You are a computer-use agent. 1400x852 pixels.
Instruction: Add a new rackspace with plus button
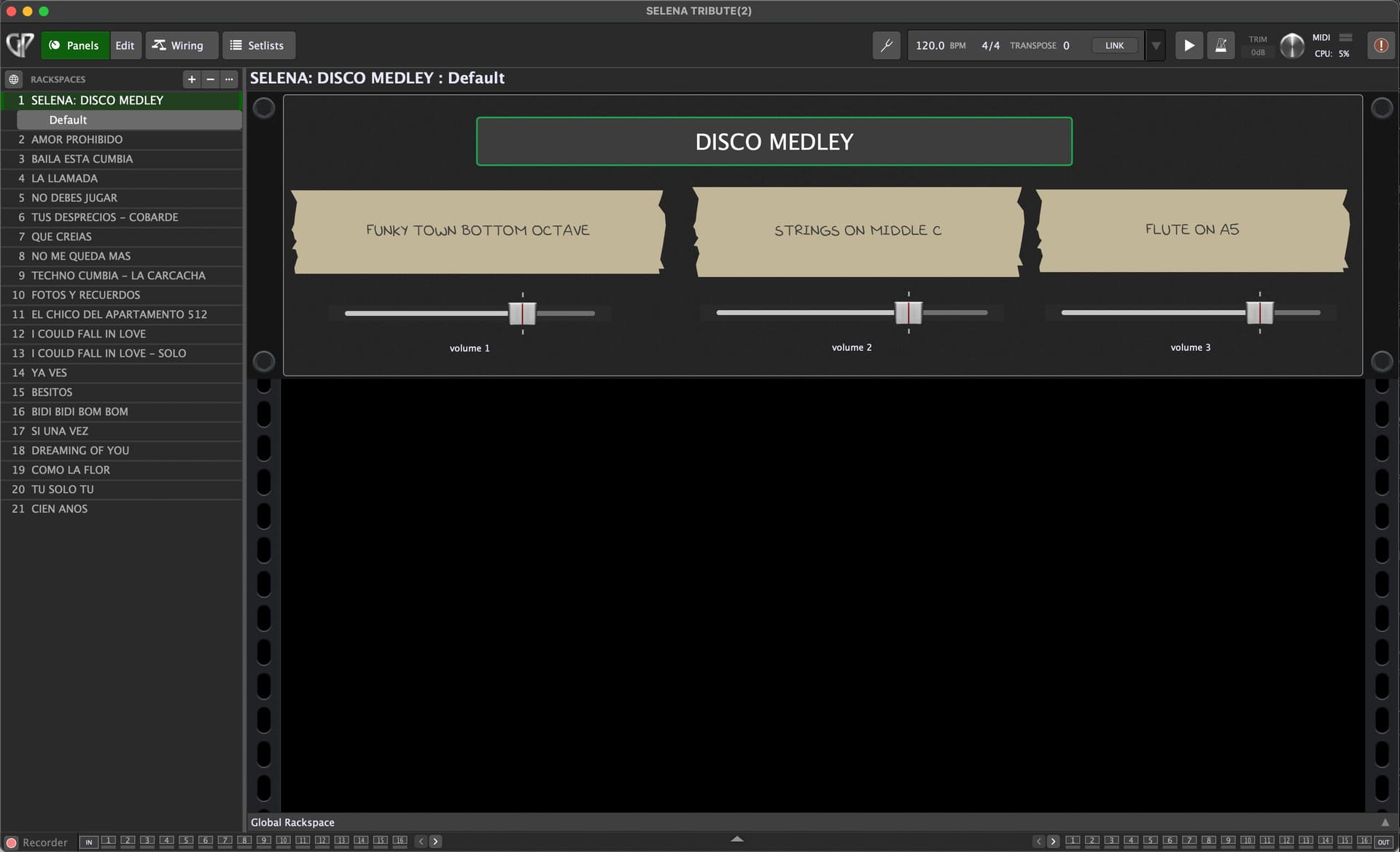tap(191, 79)
